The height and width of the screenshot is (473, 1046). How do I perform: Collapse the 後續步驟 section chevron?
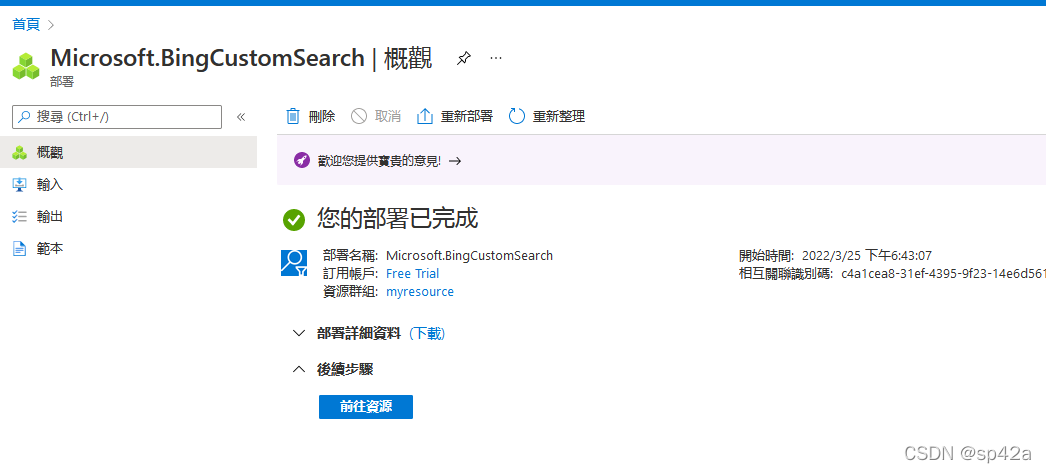click(x=299, y=369)
